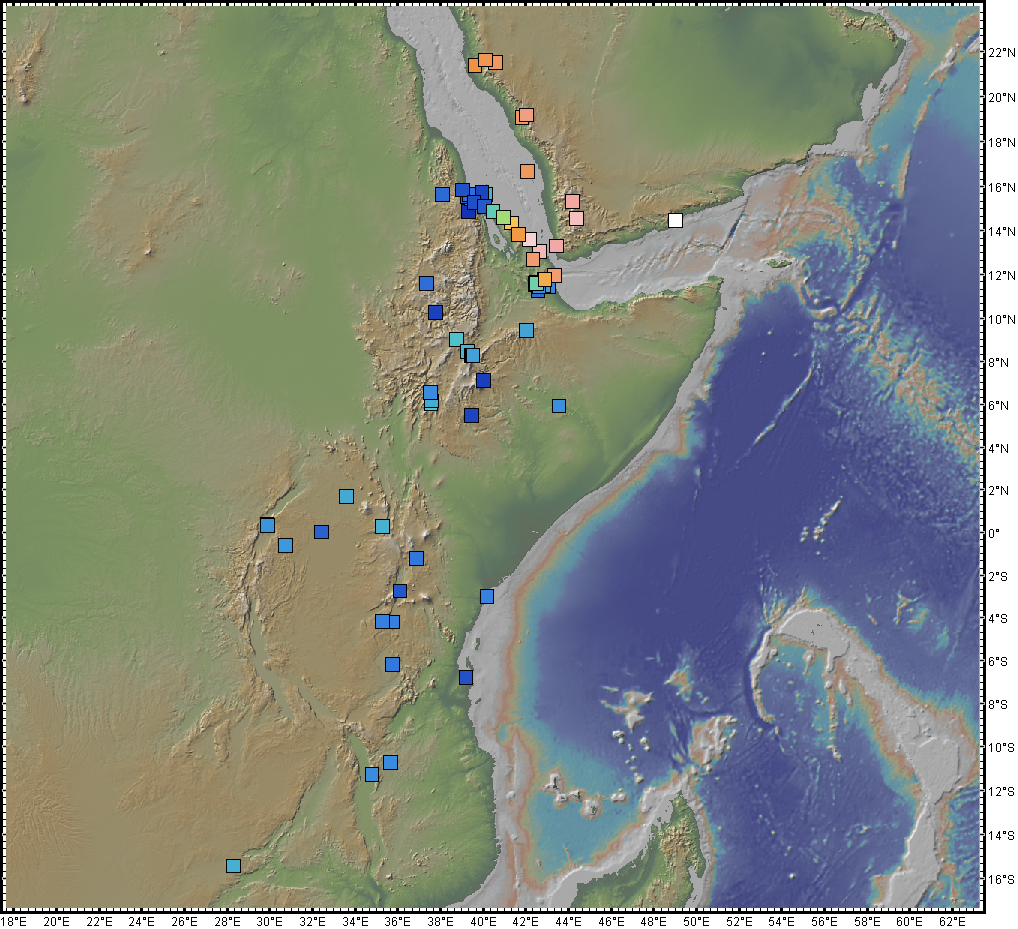Screen dimensions: 1018x929
Task: Click the '16°N' latitude label
Action: (x=1002, y=188)
